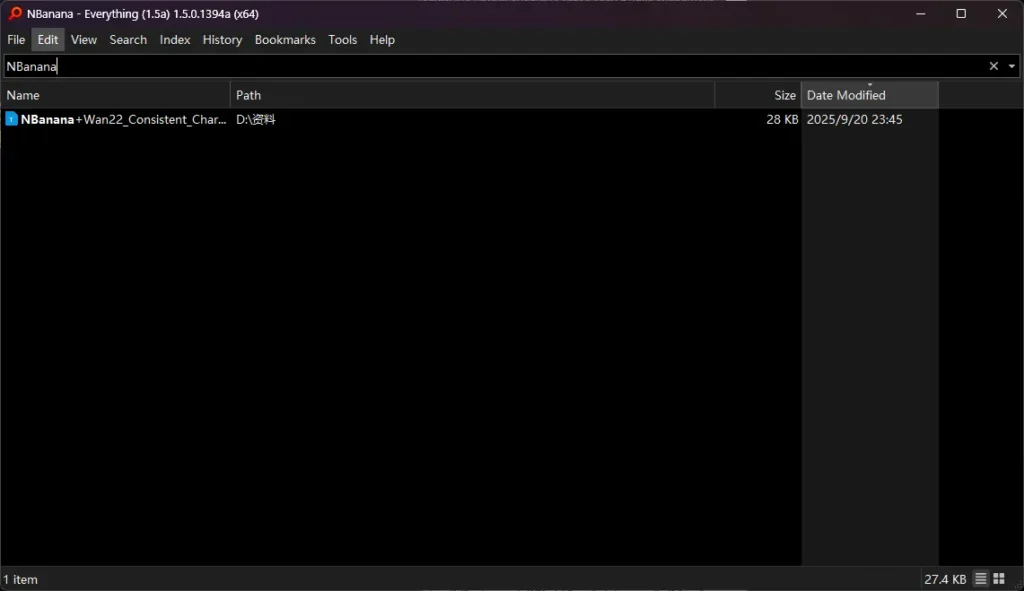This screenshot has height=591, width=1024.
Task: Sort results by Path column header
Action: (x=472, y=95)
